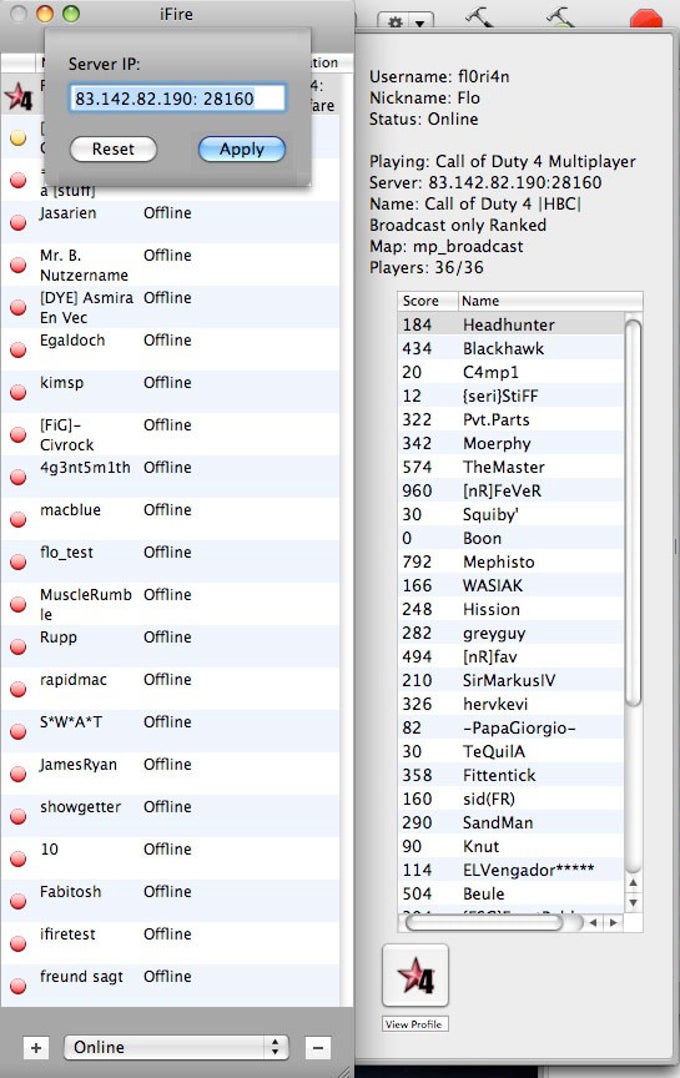Select player SirMarkusIV

tap(511, 681)
